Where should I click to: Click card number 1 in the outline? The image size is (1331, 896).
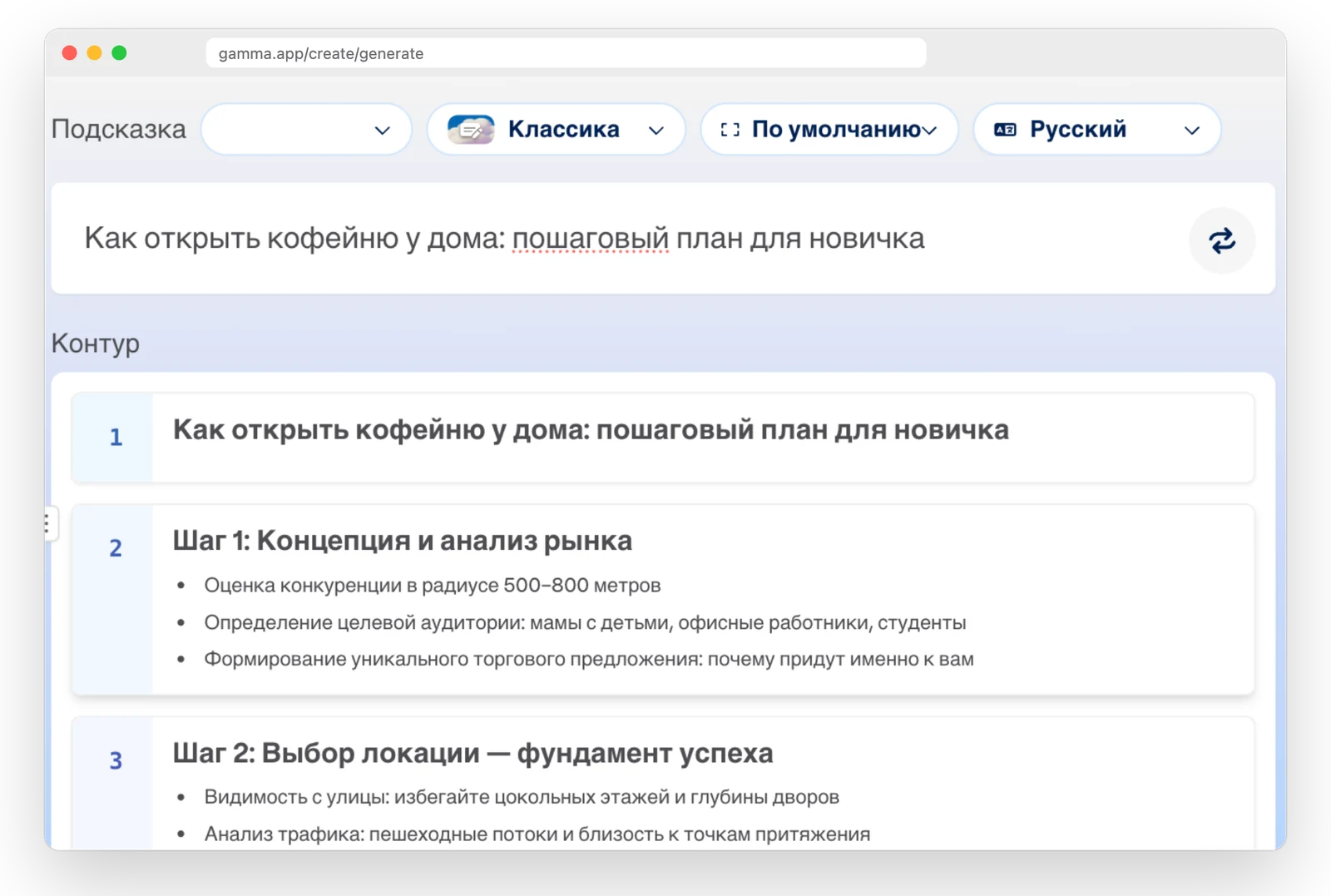click(116, 438)
